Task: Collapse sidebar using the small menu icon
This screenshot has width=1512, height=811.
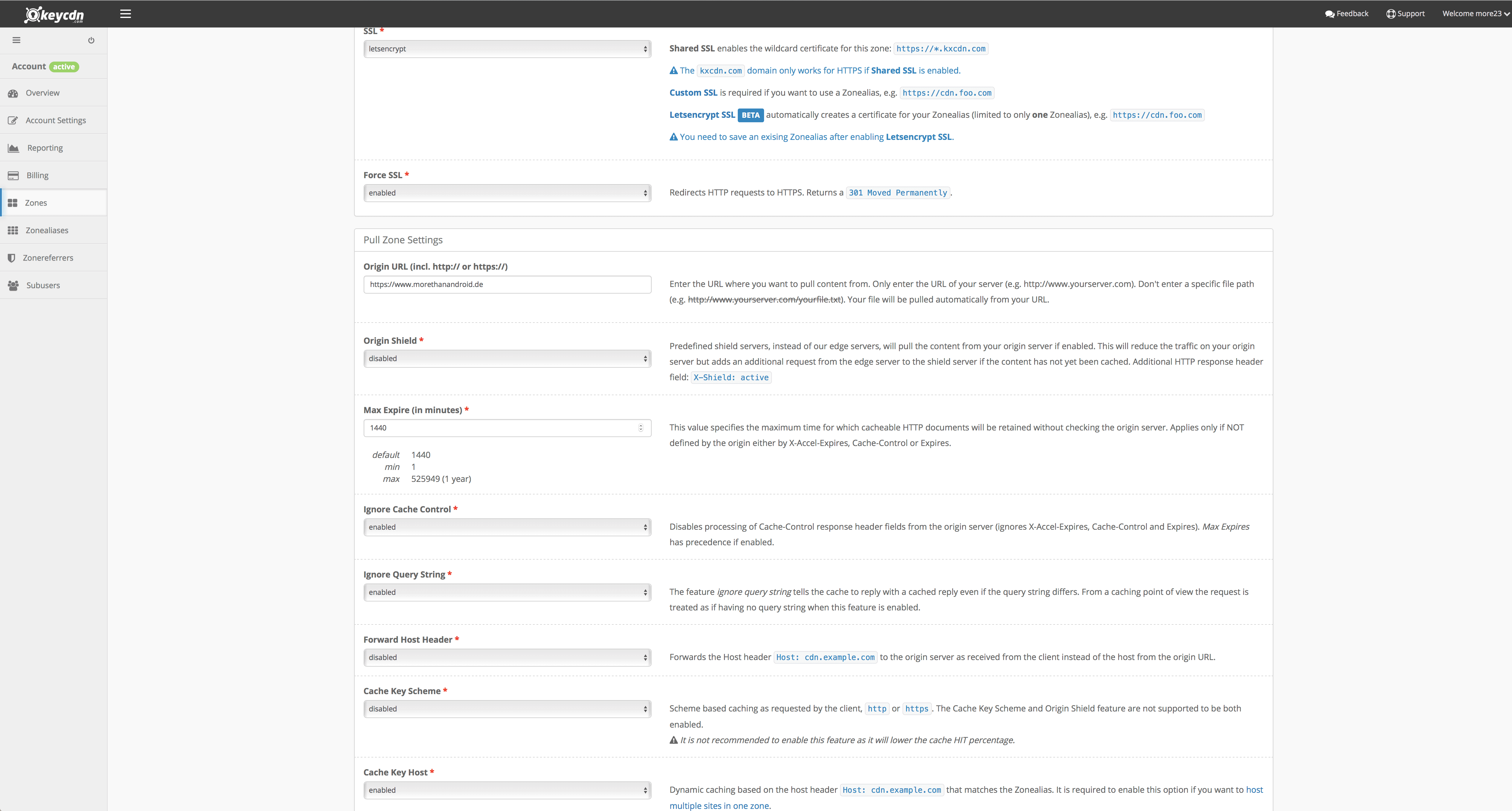Action: [16, 40]
